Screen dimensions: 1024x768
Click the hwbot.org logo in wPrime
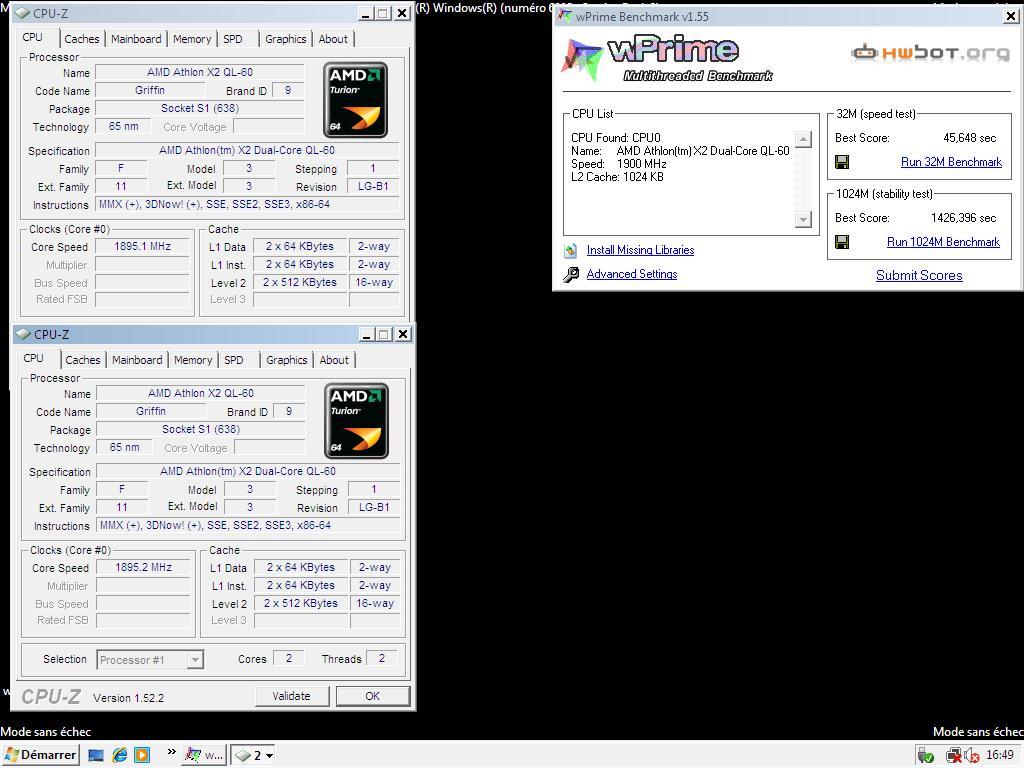[930, 52]
